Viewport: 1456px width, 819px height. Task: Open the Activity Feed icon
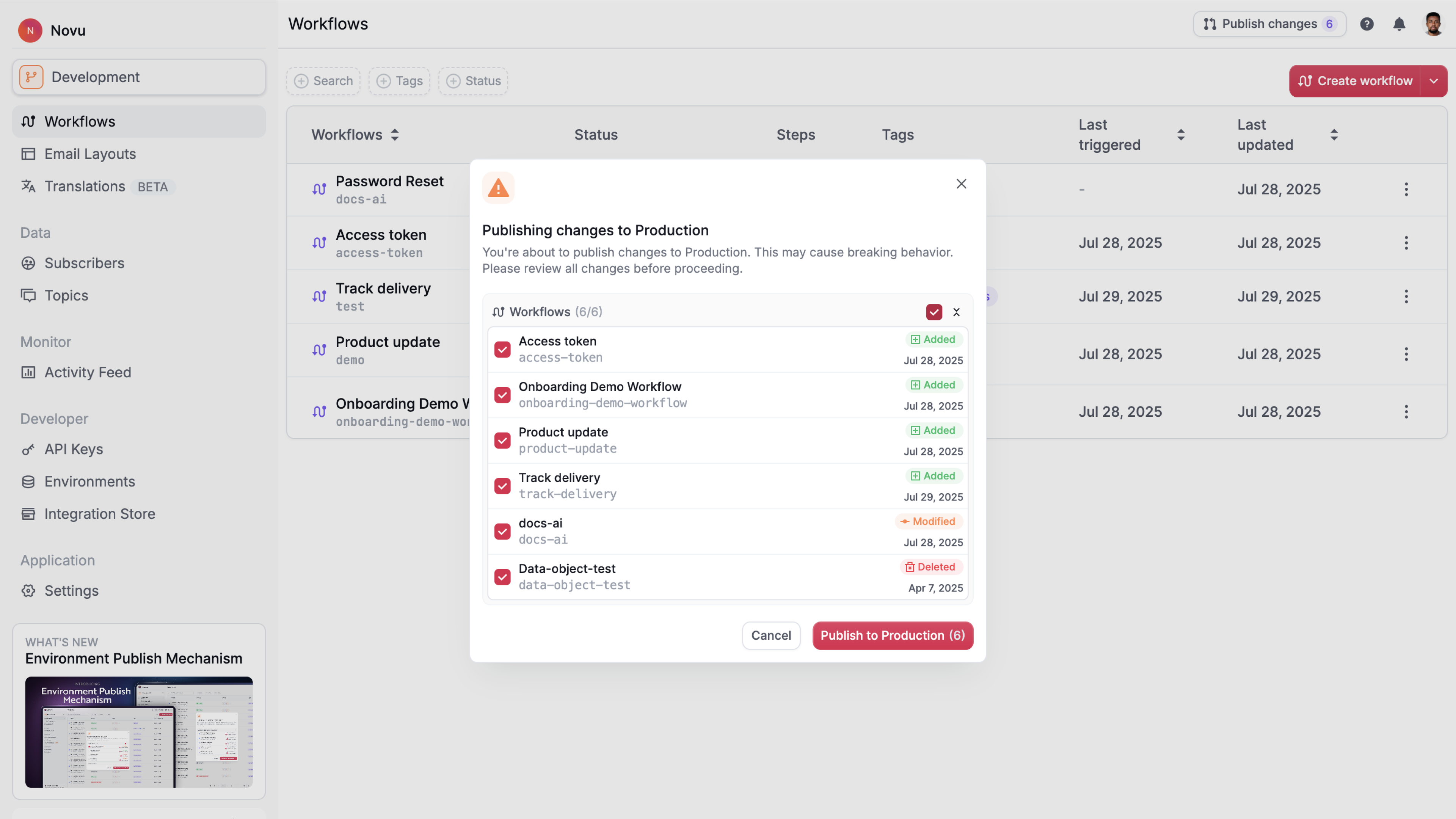click(29, 372)
